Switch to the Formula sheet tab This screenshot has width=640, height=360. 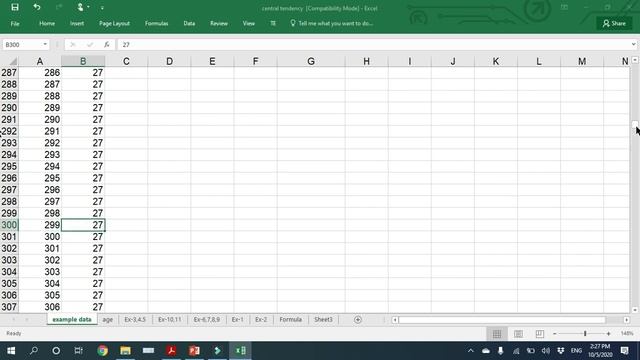tap(291, 320)
